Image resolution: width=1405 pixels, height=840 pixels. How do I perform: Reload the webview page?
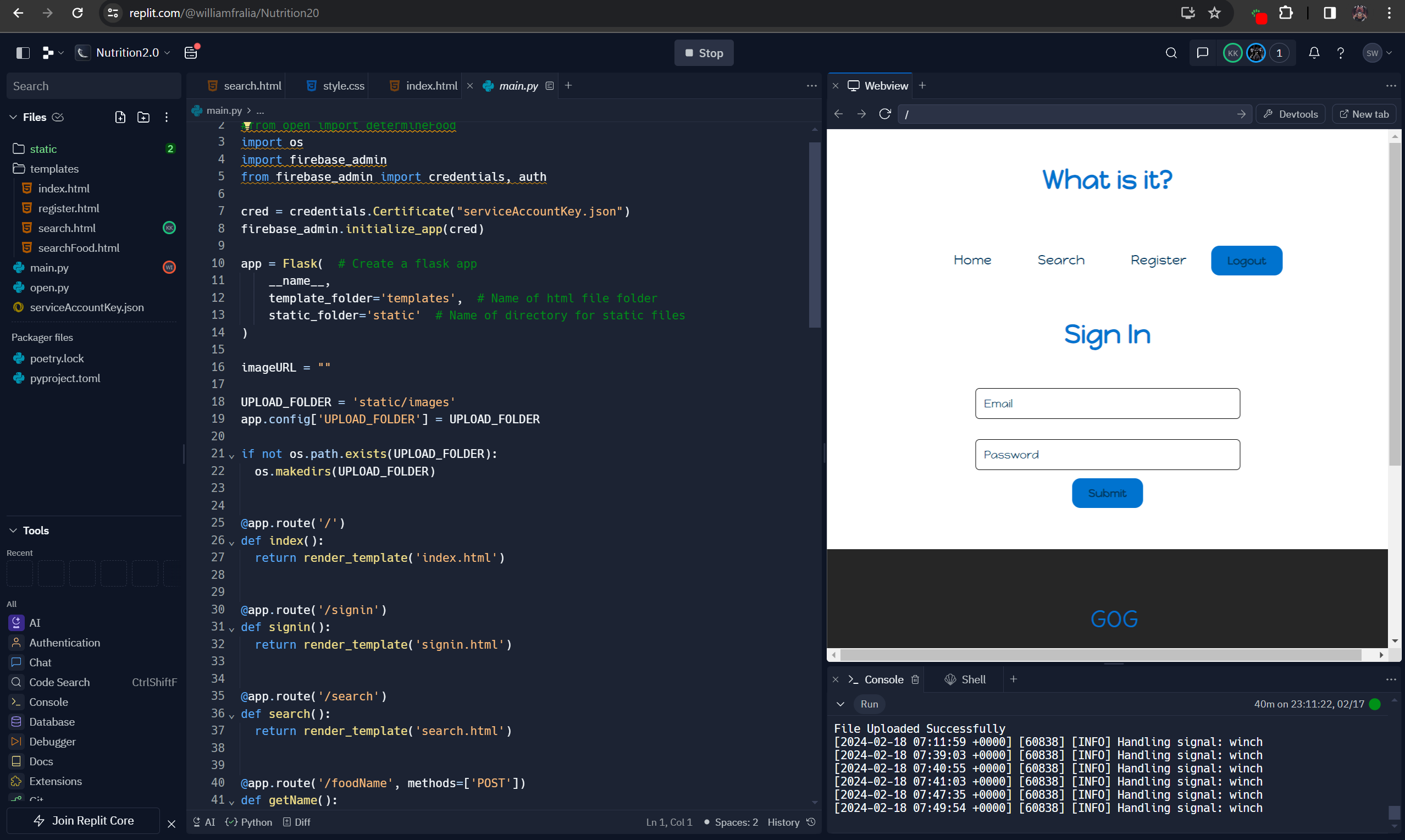(x=885, y=114)
